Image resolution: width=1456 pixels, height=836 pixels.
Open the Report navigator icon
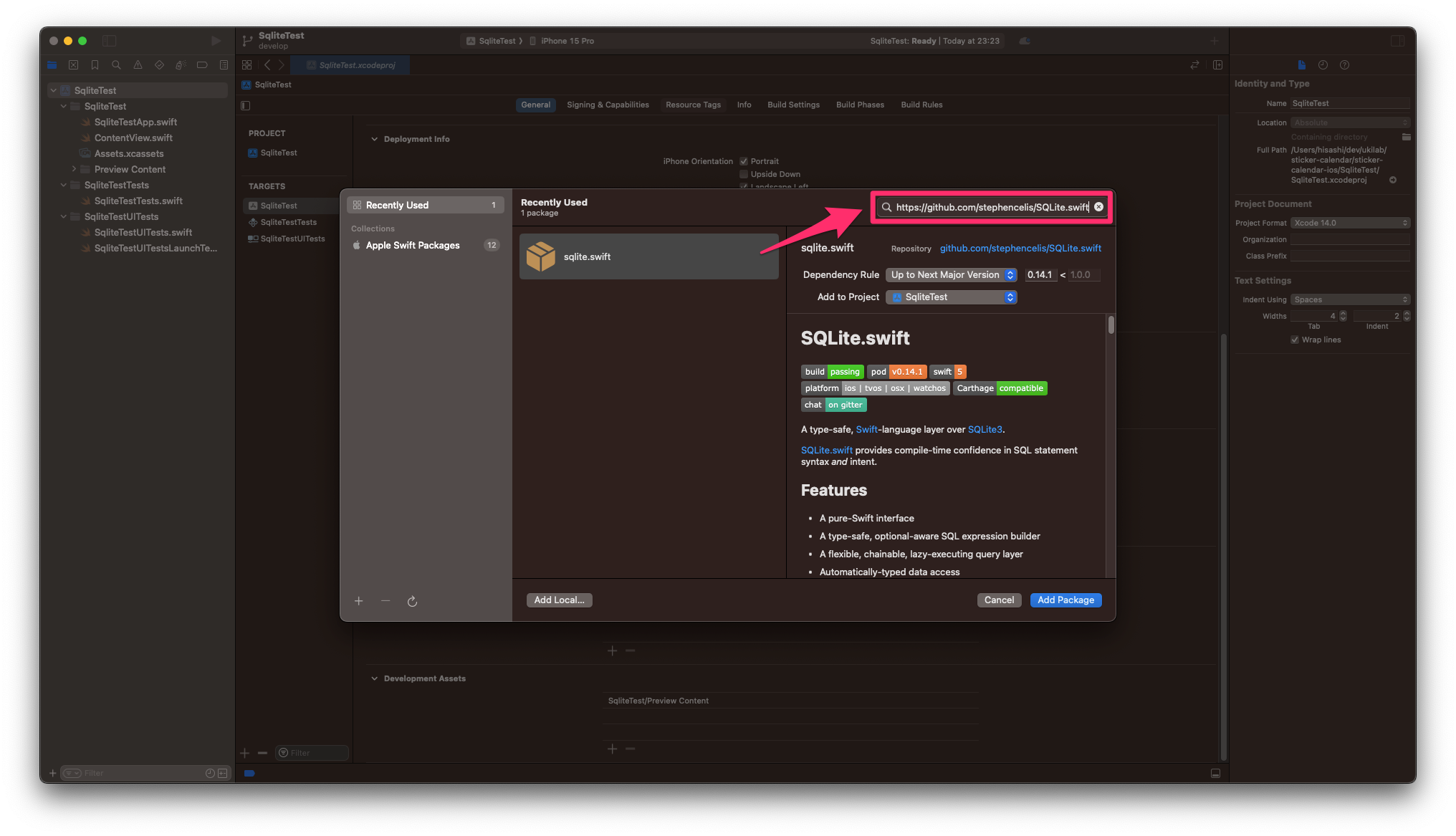pos(224,65)
